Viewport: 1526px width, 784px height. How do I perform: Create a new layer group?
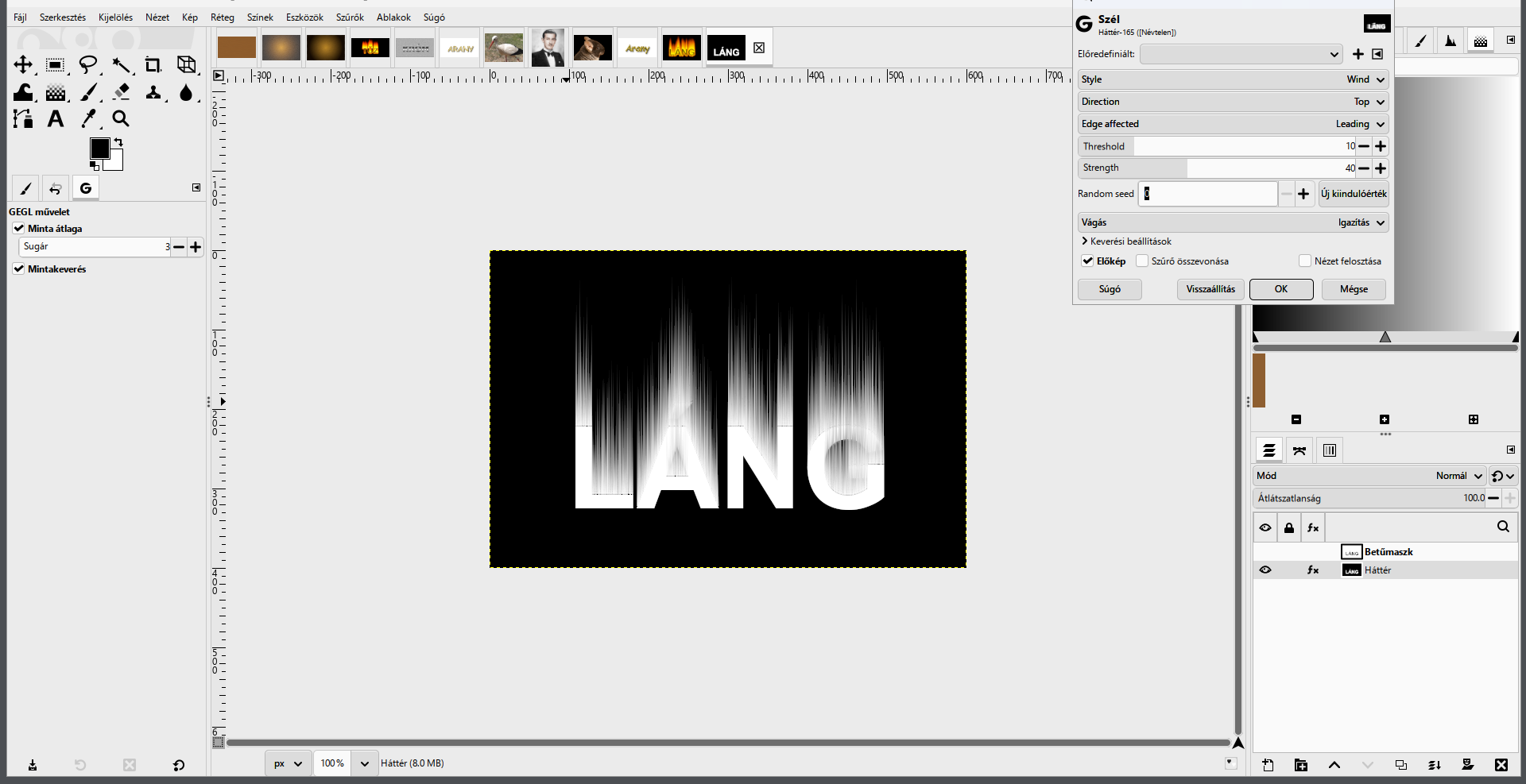coord(1301,765)
